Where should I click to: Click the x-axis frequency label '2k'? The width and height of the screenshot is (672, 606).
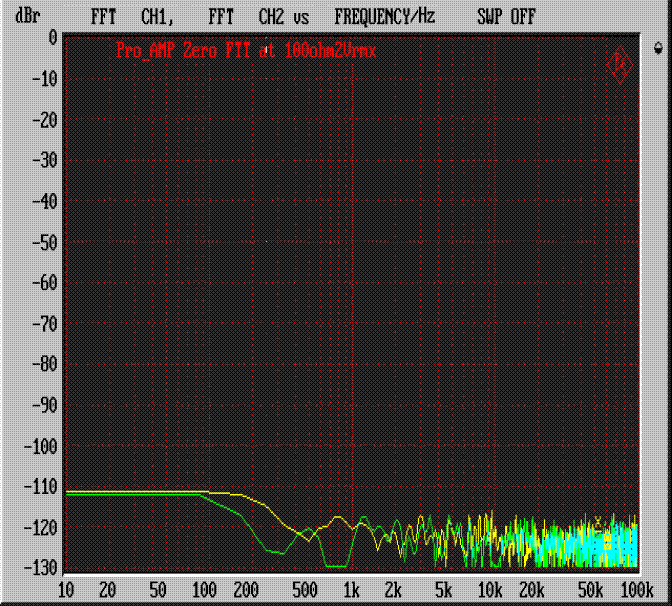(393, 590)
